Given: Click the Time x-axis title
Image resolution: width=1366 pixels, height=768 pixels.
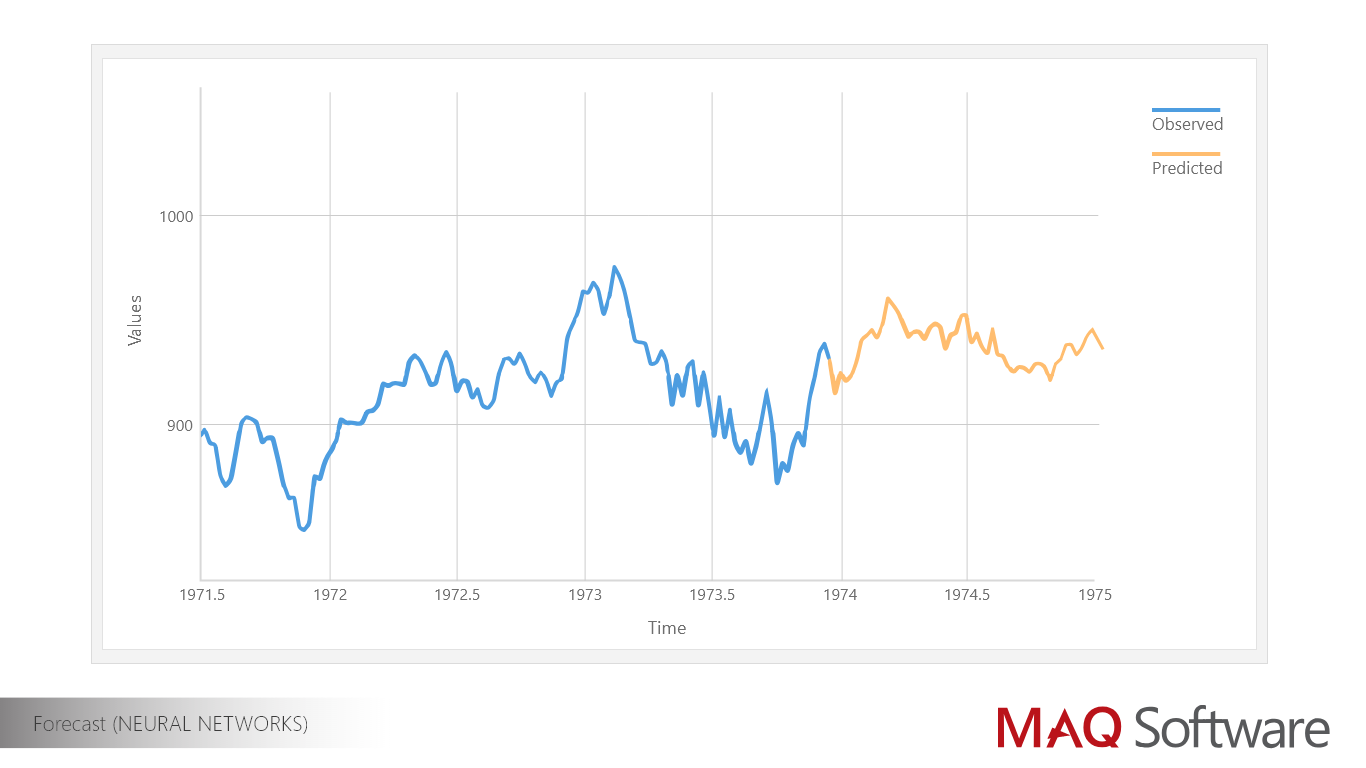Looking at the screenshot, I should (667, 628).
